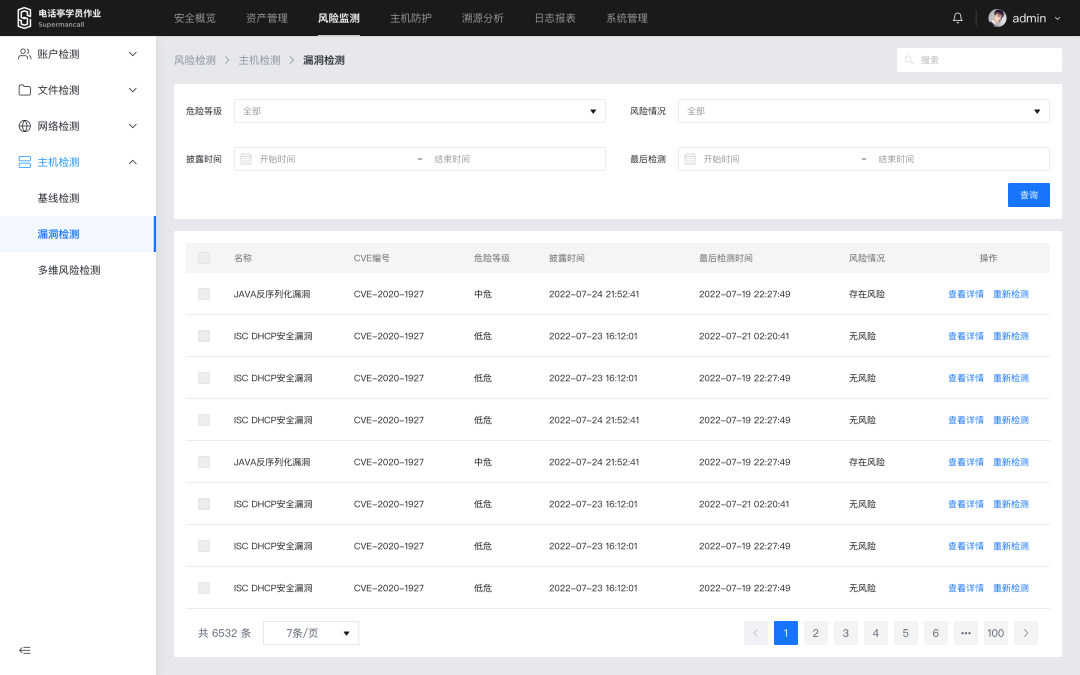Go to the 日志报表 tab
The image size is (1080, 675).
(x=555, y=18)
